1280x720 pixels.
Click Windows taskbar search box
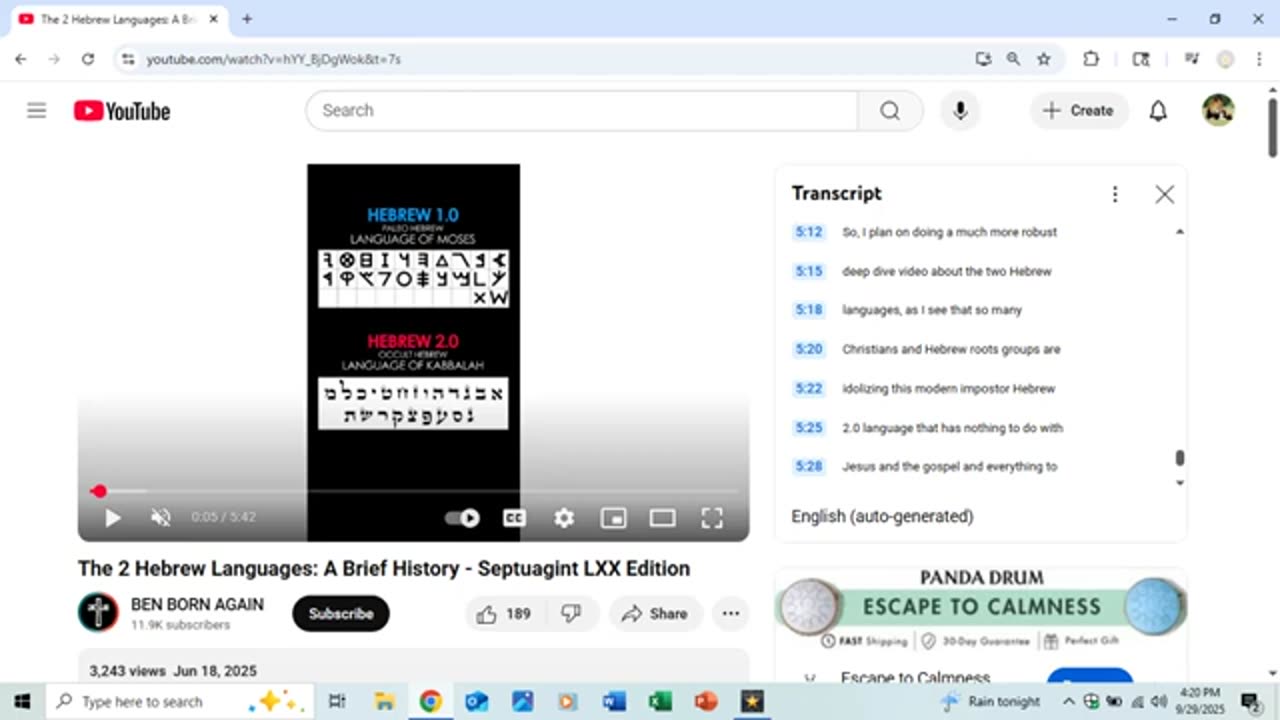(180, 701)
